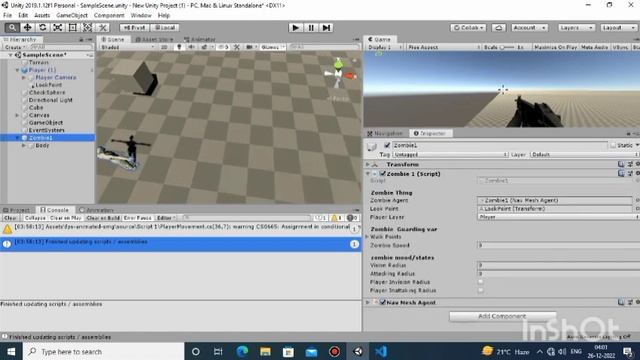Start Play mode
Viewport: 640px width, 360px height.
point(296,27)
